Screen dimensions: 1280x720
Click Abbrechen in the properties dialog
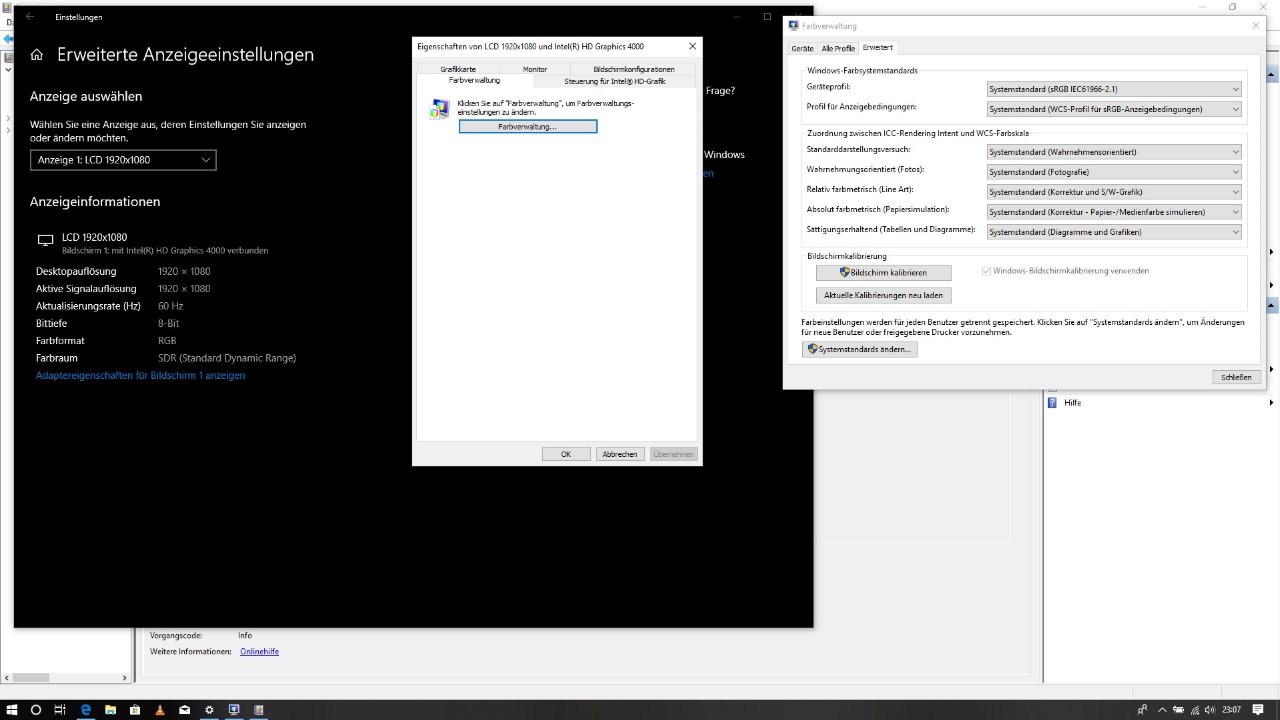click(x=620, y=454)
